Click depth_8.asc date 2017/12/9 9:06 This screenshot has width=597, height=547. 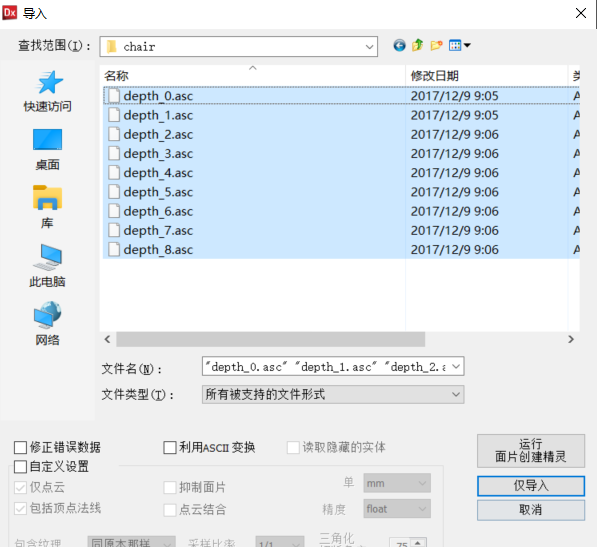pyautogui.click(x=454, y=250)
